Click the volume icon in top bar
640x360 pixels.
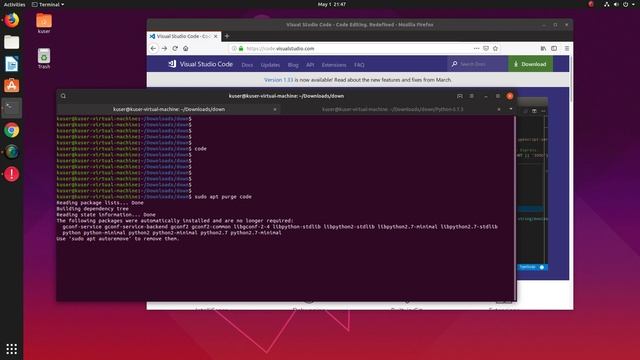[x=616, y=4]
